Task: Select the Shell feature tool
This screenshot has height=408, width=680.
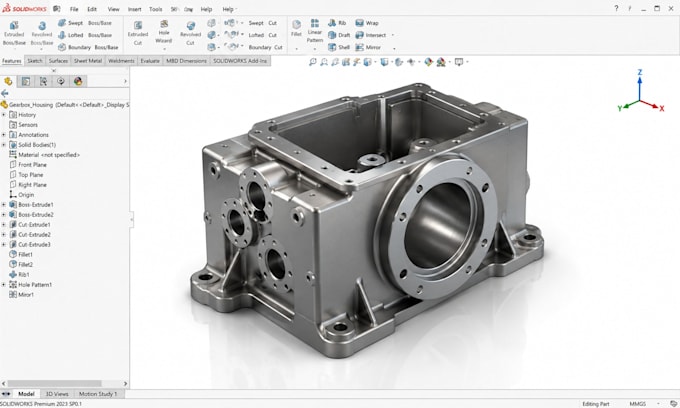Action: (339, 47)
